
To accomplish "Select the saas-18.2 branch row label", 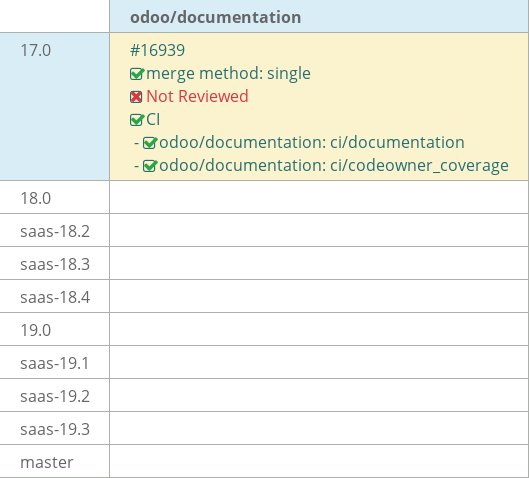I will click(x=55, y=231).
